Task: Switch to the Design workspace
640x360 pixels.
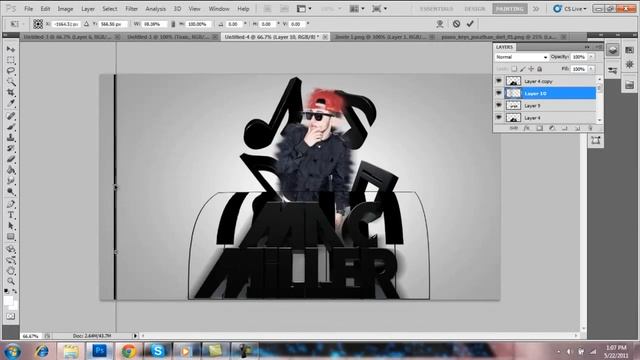Action: tap(475, 9)
